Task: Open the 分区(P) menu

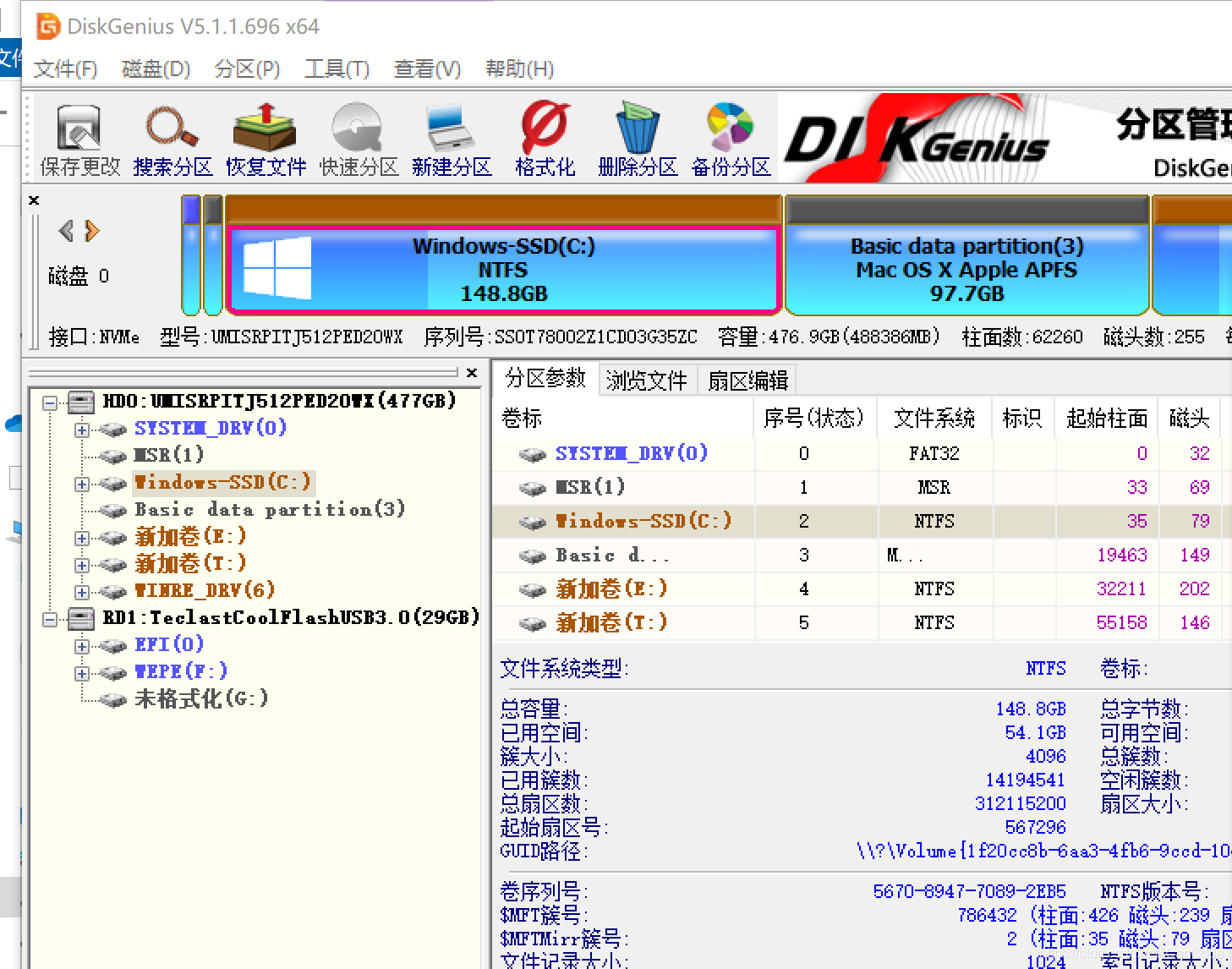Action: [x=247, y=68]
